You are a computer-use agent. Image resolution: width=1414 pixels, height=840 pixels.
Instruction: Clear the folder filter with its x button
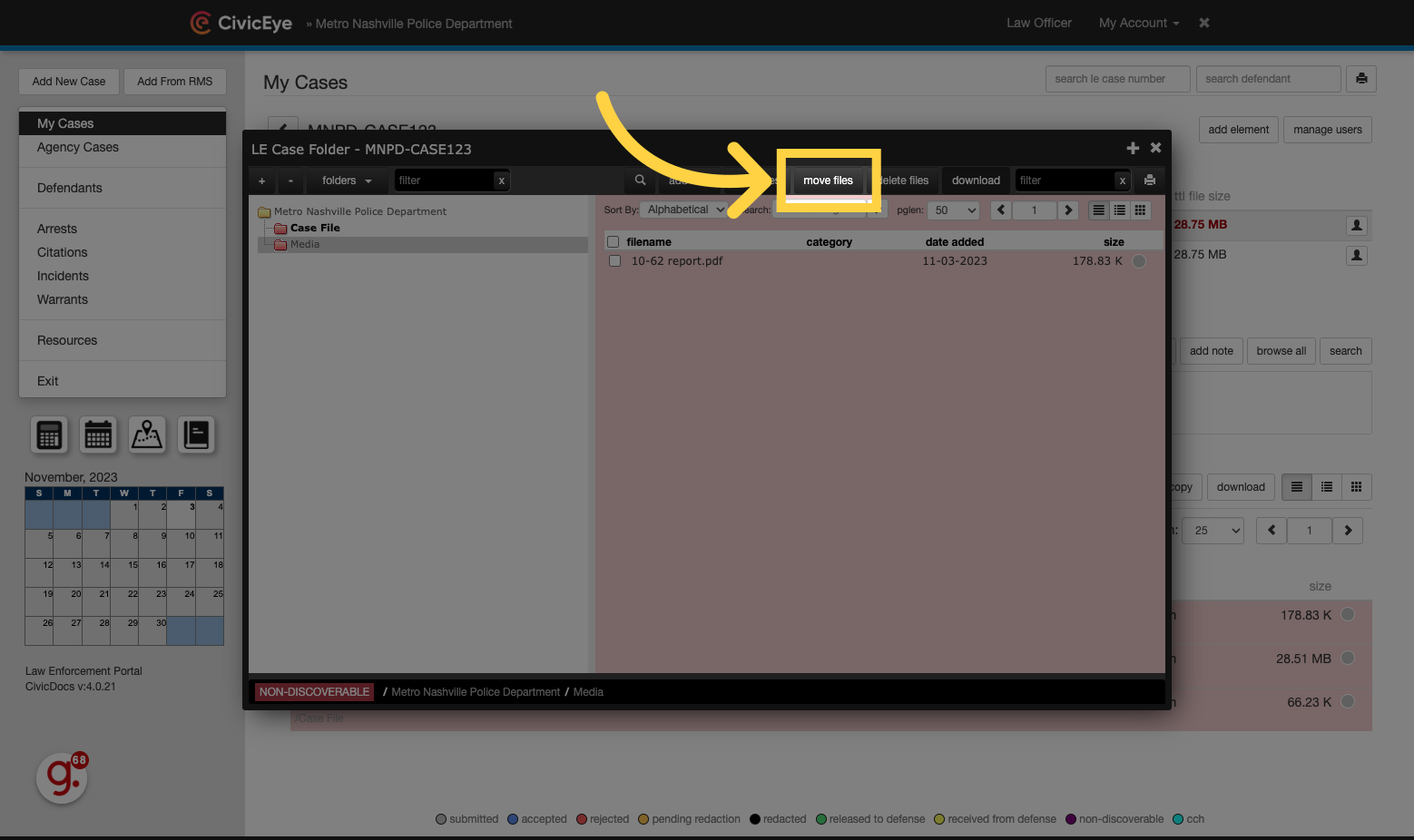[x=501, y=181]
